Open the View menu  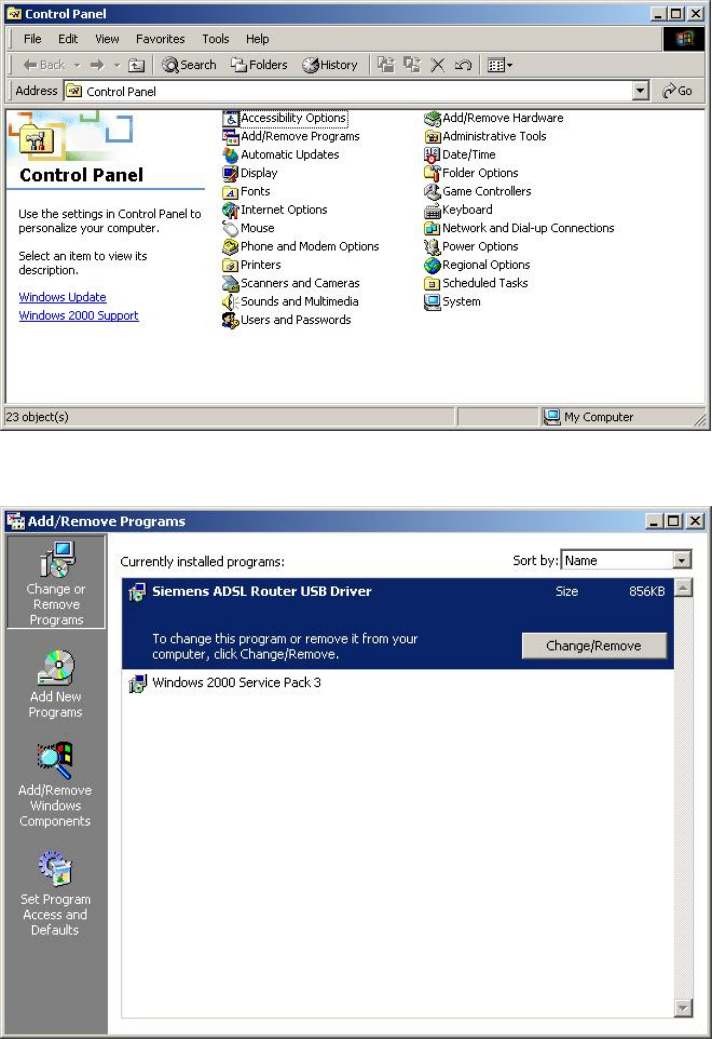click(x=107, y=39)
